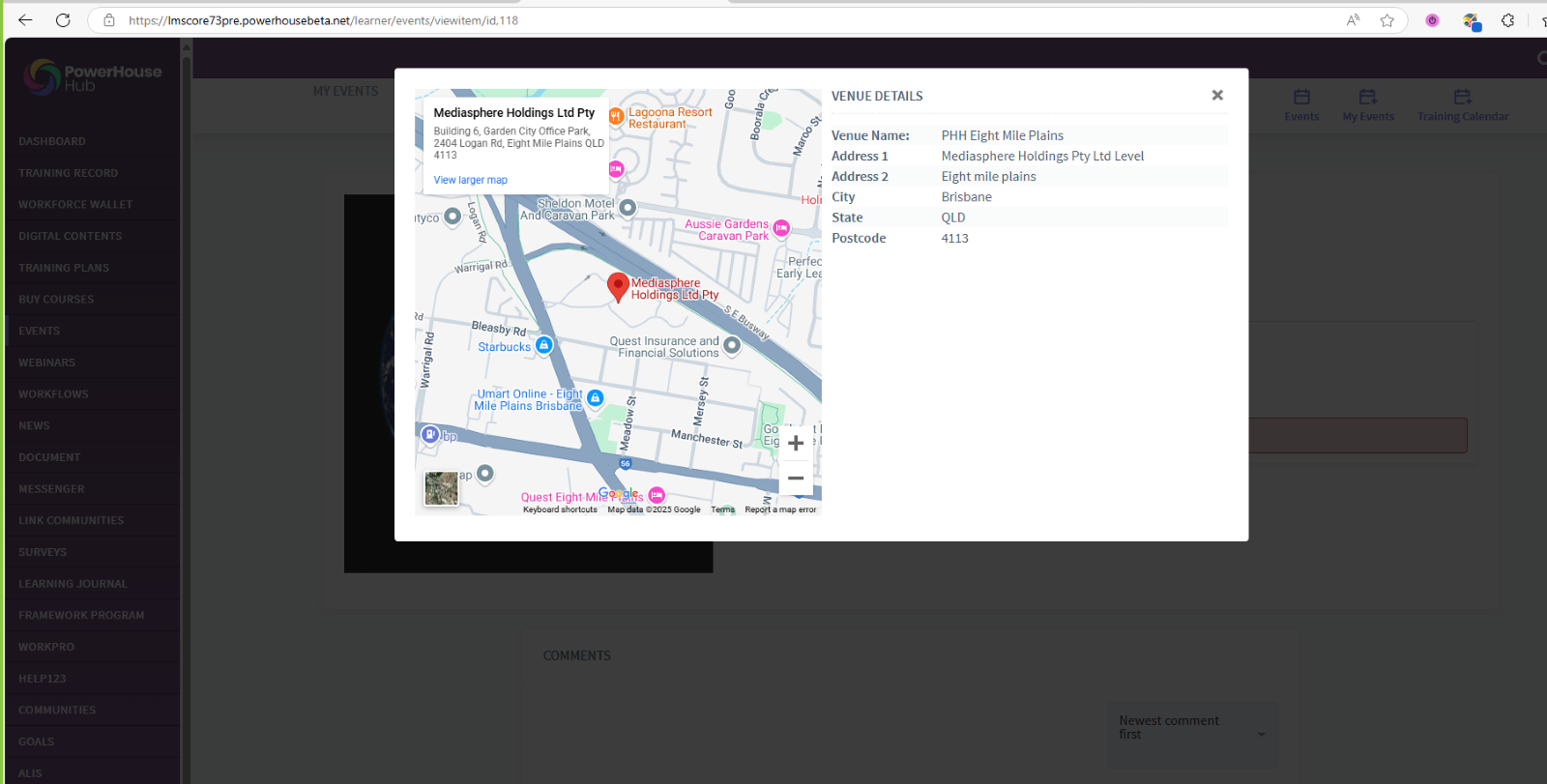Open WorkPro sidebar item
Viewport: 1547px width, 784px height.
(46, 647)
